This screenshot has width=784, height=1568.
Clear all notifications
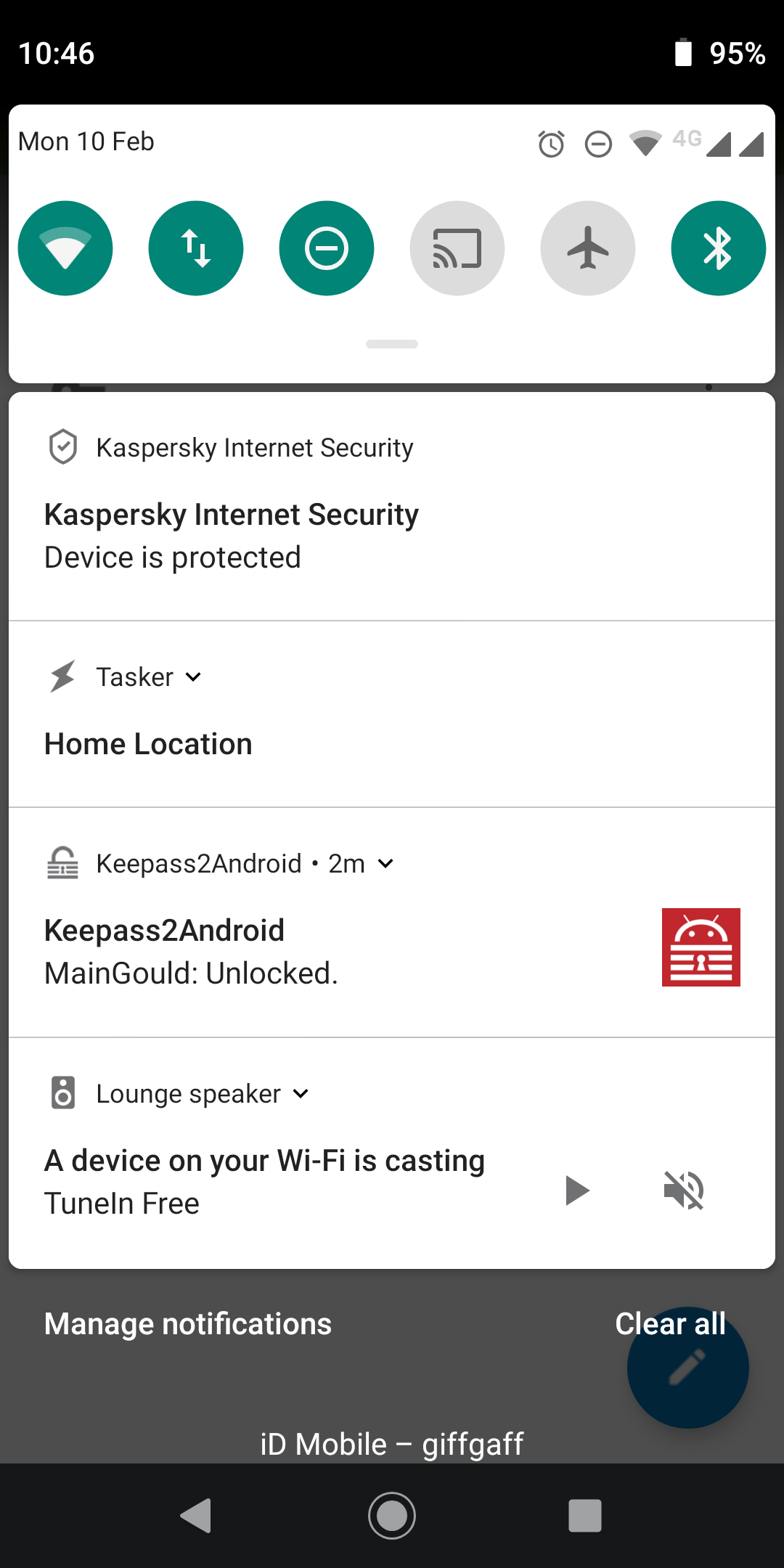coord(669,1323)
